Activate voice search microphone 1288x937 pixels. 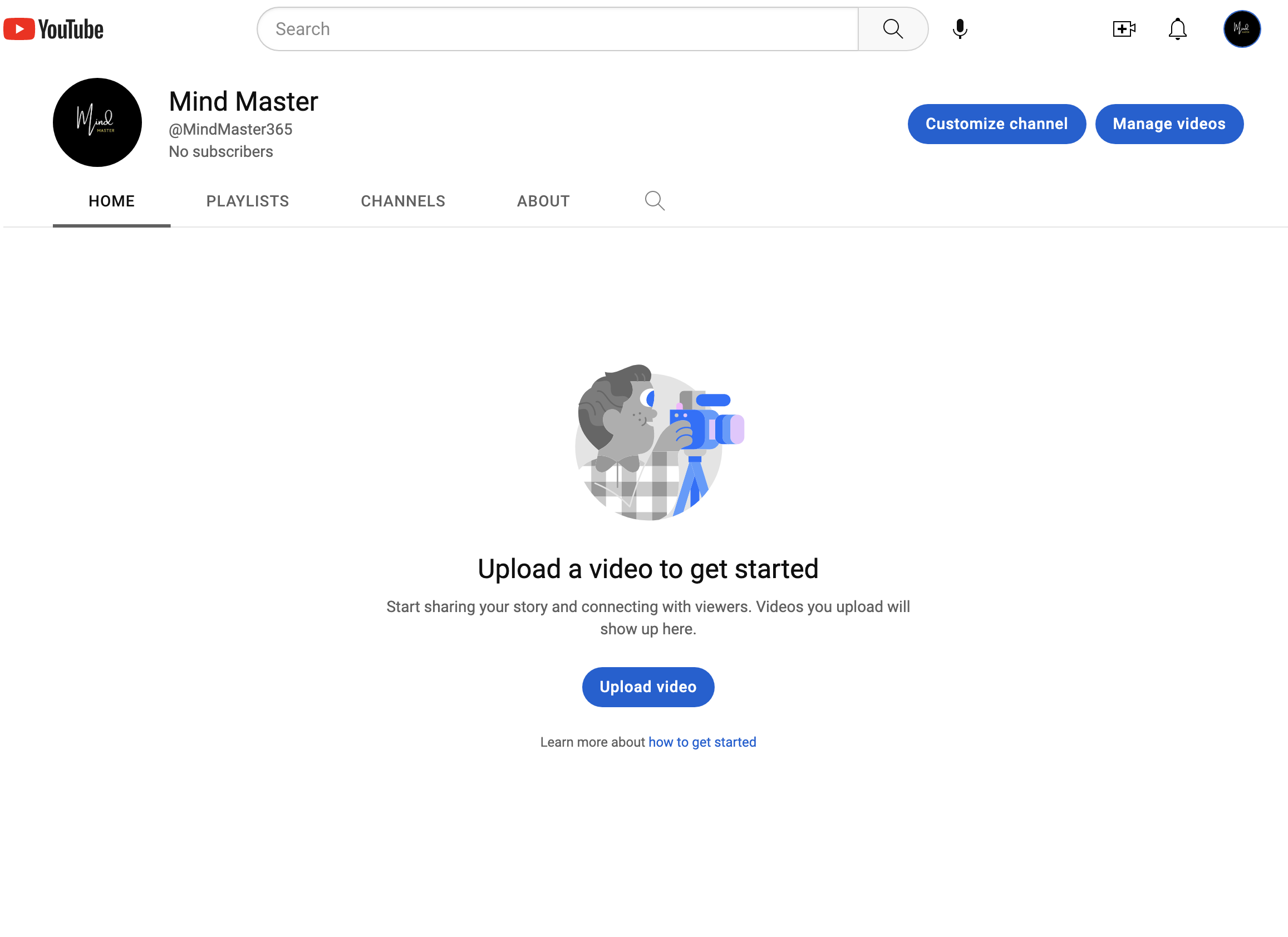coord(959,29)
